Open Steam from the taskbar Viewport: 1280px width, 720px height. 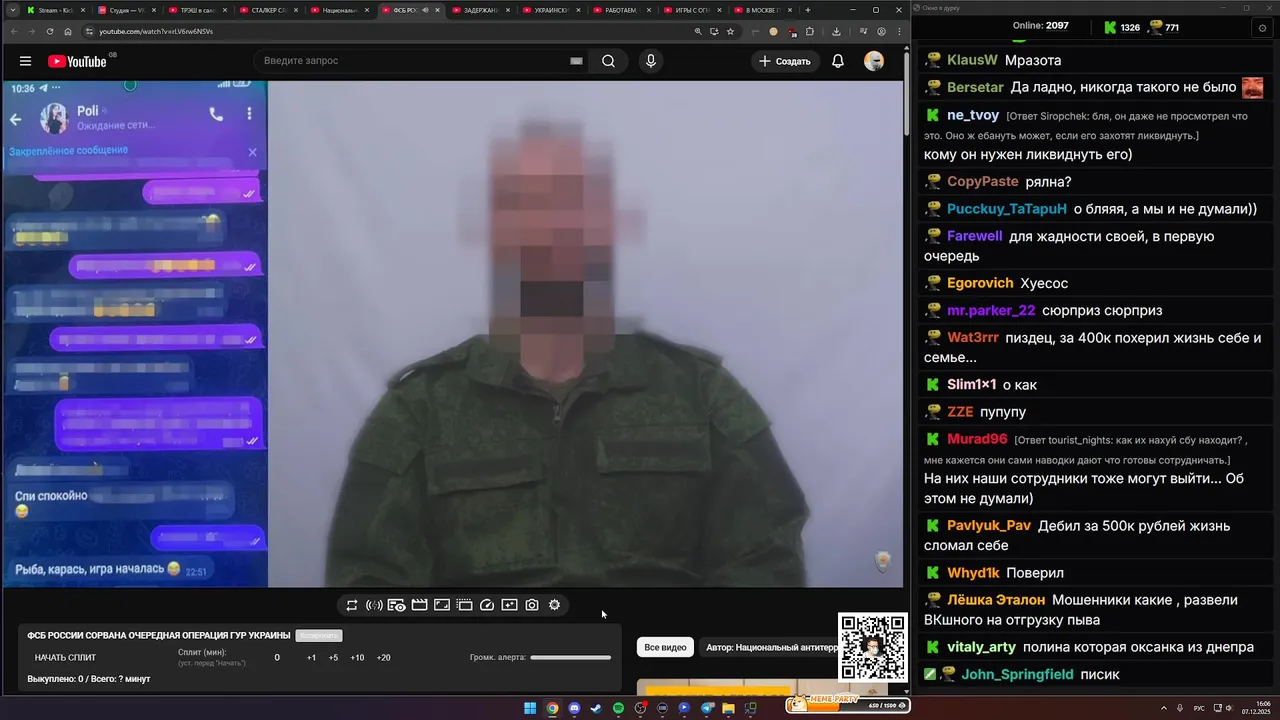click(596, 708)
